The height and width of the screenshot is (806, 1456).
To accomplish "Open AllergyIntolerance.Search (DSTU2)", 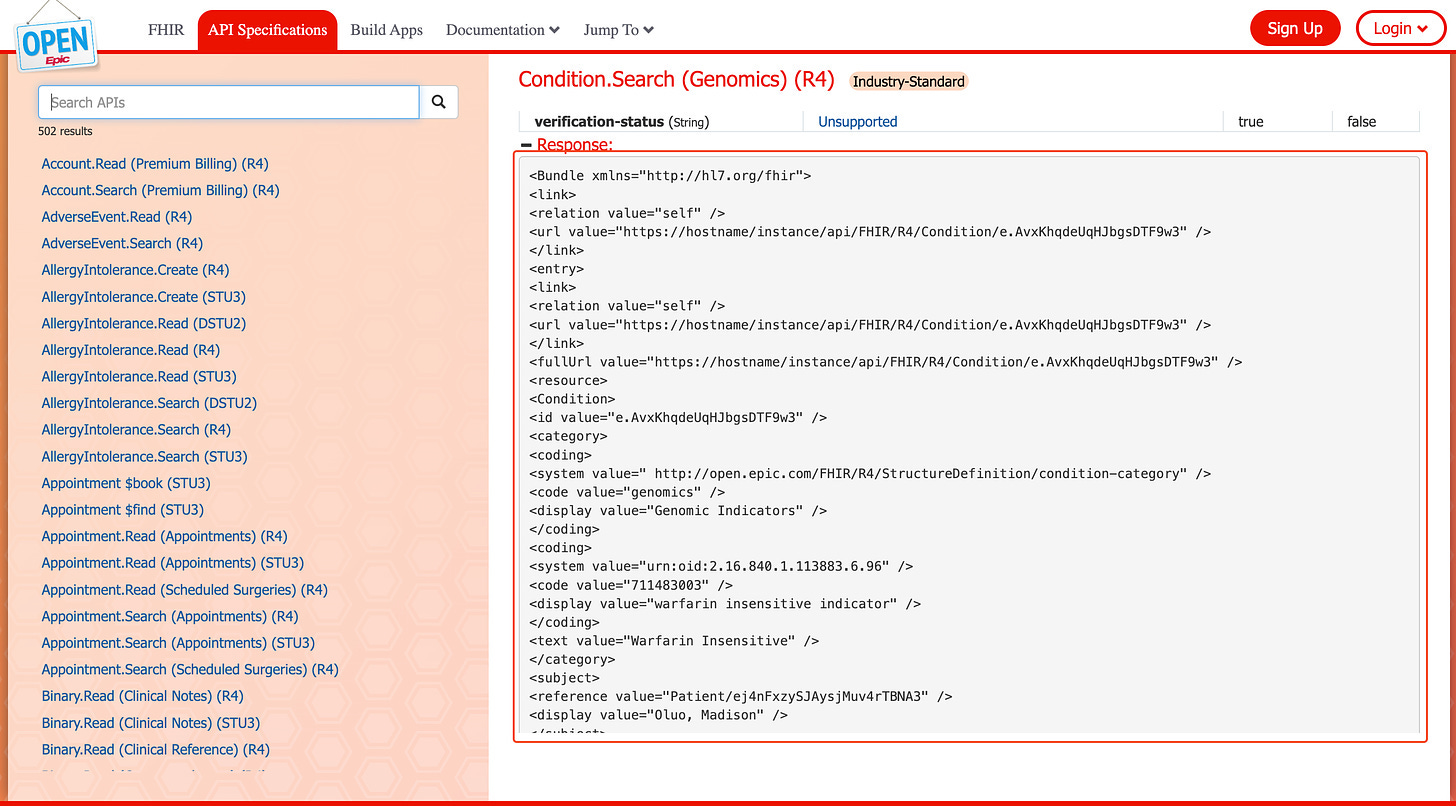I will pos(149,403).
